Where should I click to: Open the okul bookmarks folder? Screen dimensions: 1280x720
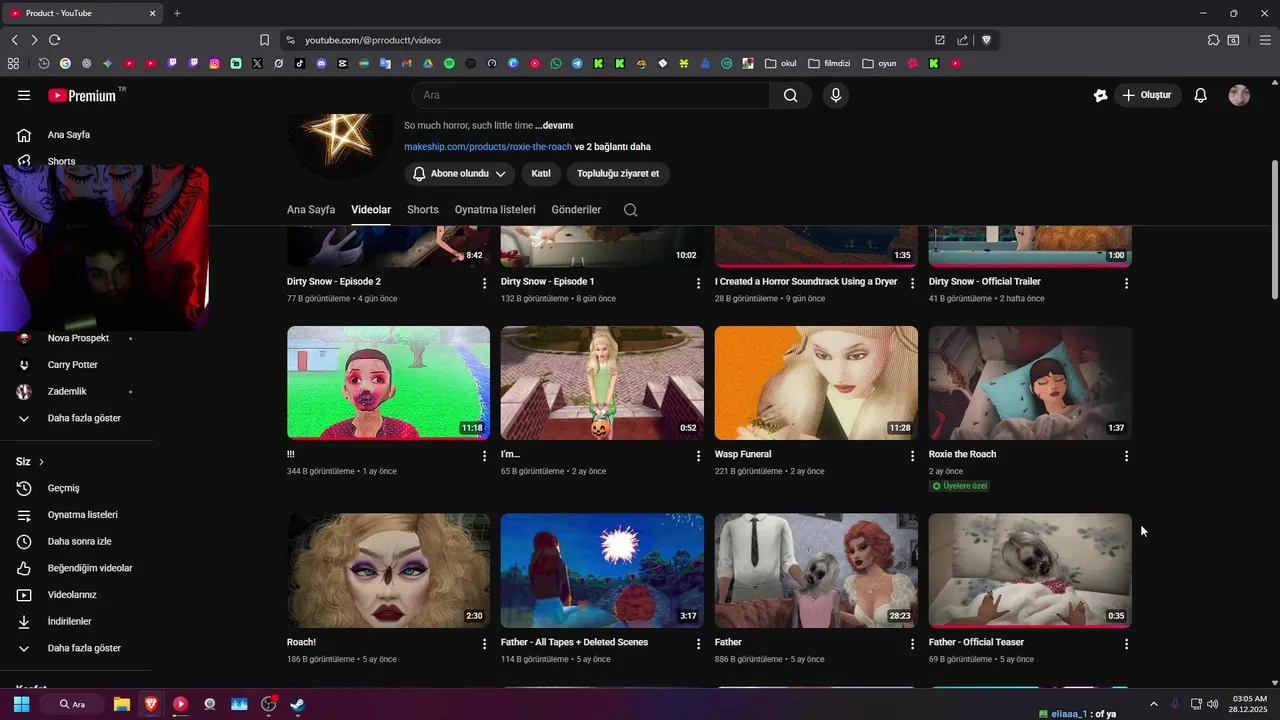click(x=781, y=63)
